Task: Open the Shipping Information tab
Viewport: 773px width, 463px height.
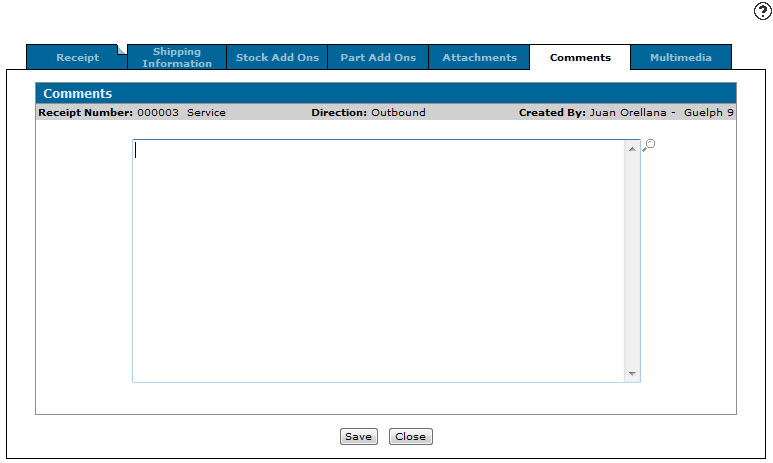Action: 177,57
